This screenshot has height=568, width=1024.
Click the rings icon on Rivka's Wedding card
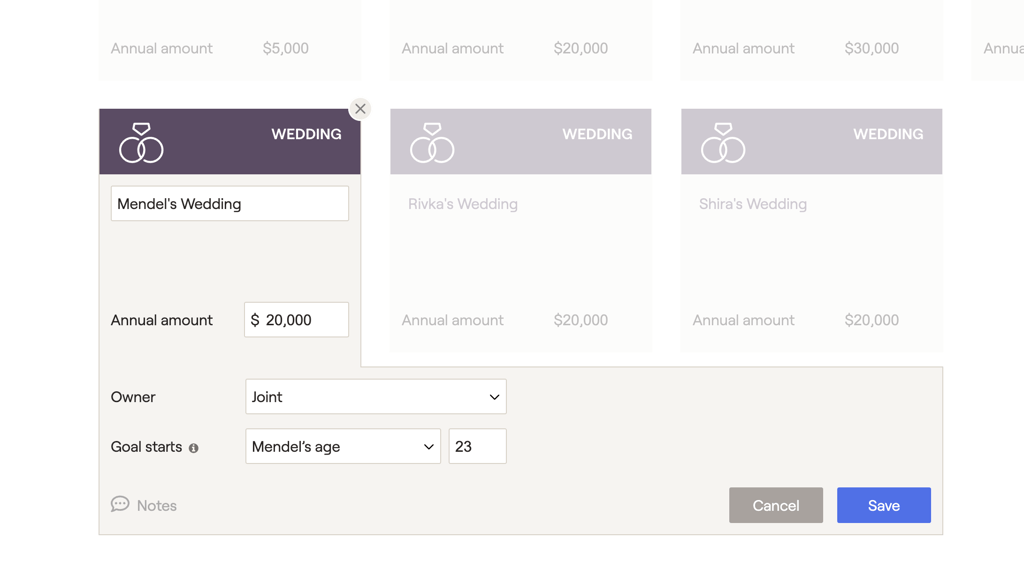432,143
